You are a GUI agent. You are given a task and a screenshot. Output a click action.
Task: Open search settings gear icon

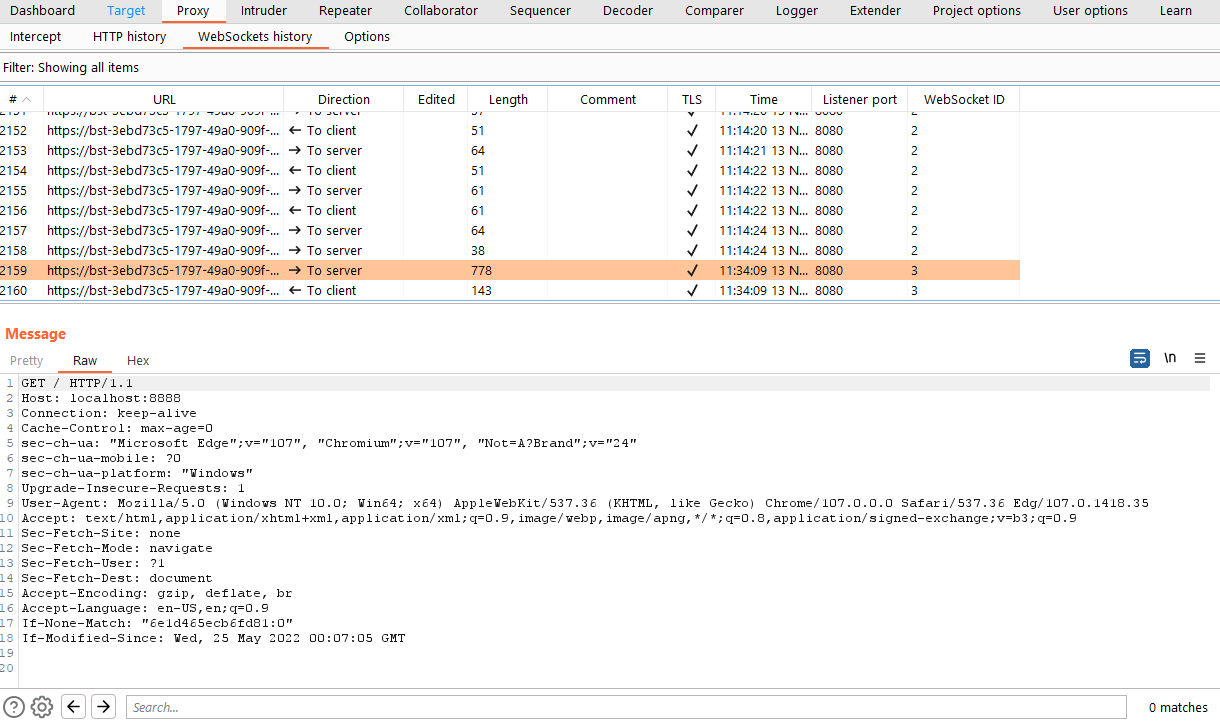coord(42,707)
